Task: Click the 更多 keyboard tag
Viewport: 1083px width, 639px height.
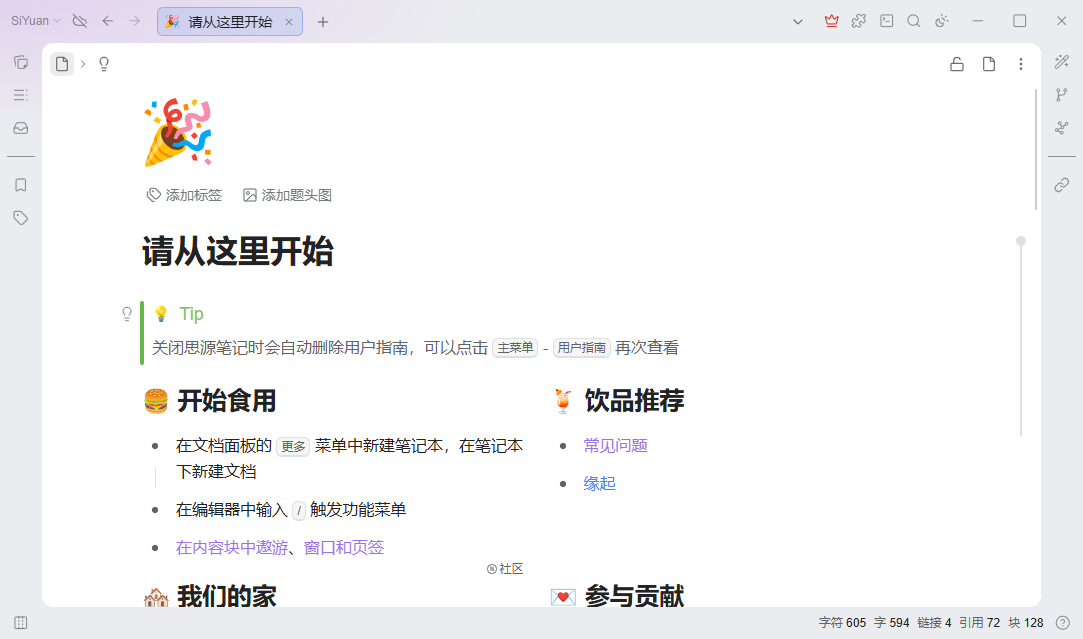Action: pos(293,446)
